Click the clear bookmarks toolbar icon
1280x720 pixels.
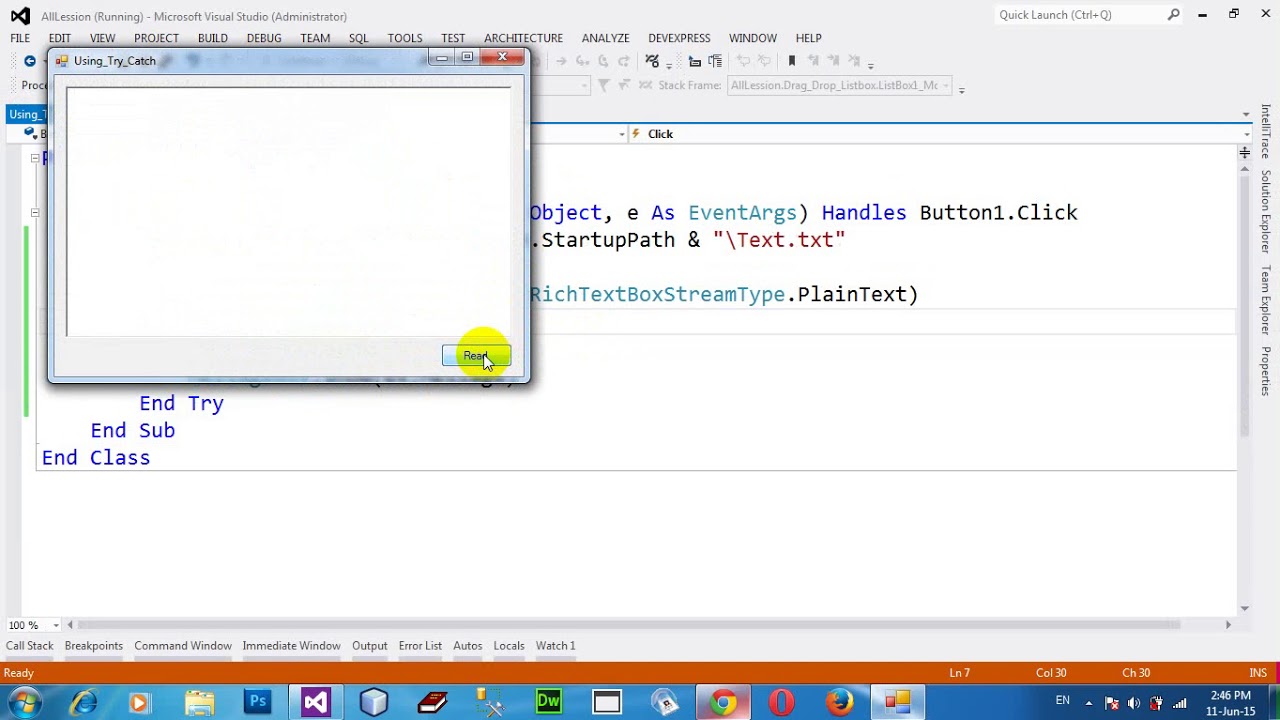(854, 61)
